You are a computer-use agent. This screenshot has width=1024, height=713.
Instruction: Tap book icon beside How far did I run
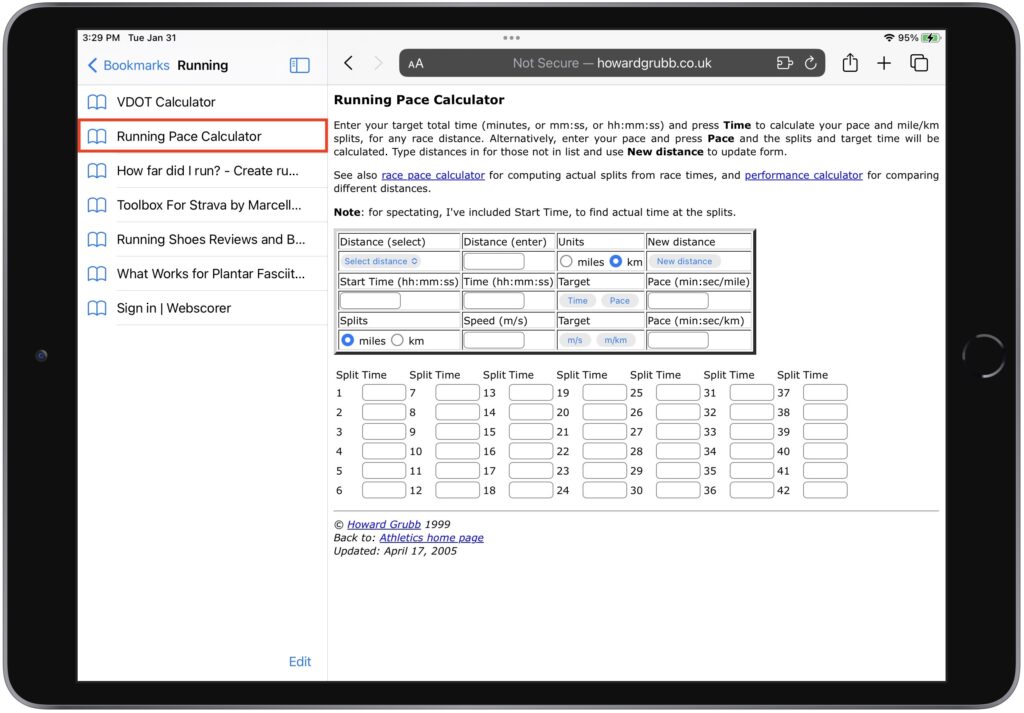point(97,171)
